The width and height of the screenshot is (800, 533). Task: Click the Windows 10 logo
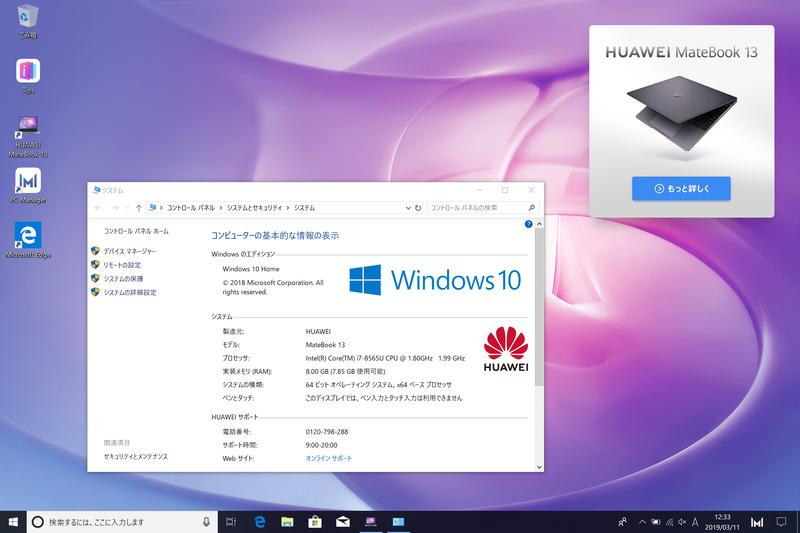(435, 280)
